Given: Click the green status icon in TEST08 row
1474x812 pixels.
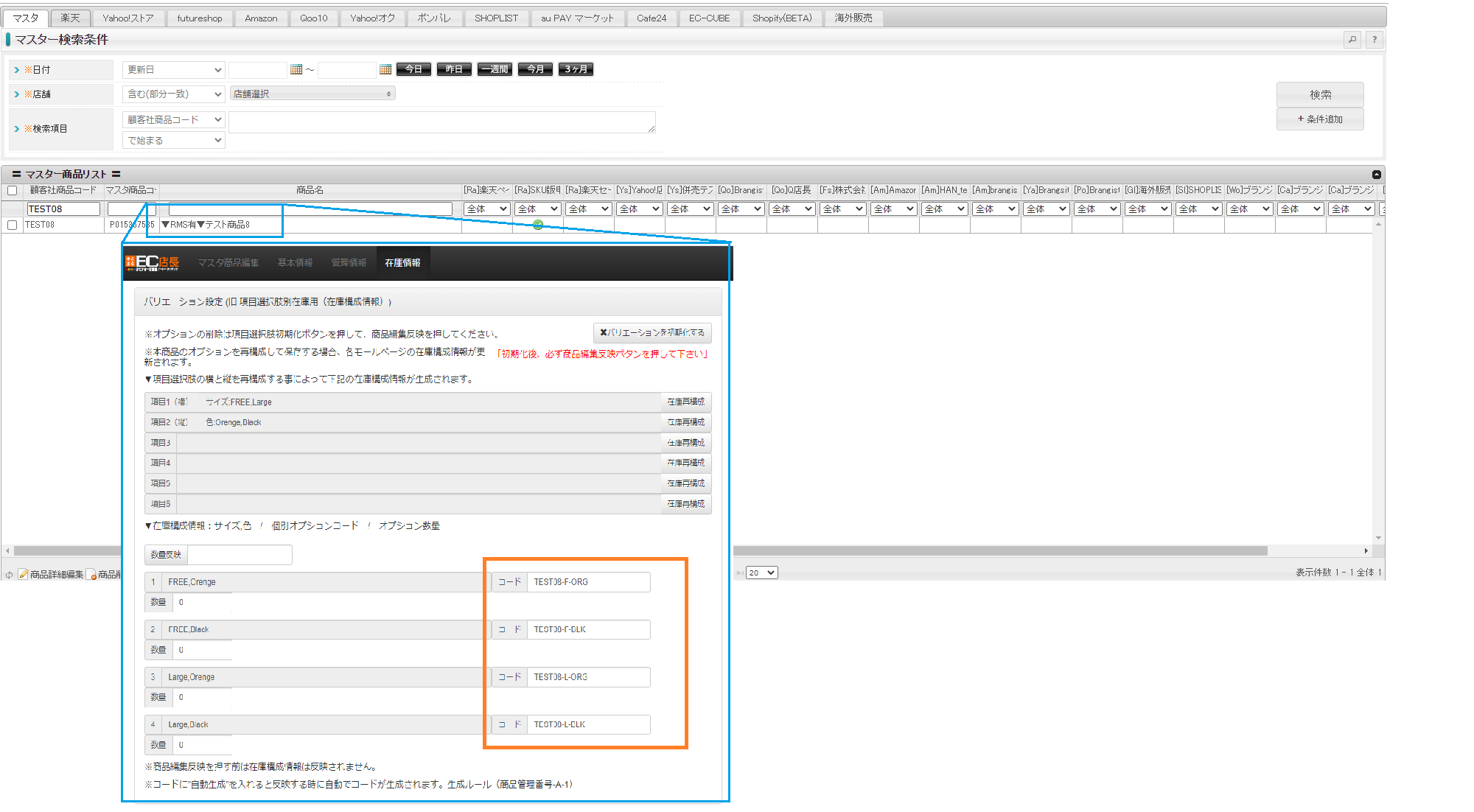Looking at the screenshot, I should (x=538, y=225).
